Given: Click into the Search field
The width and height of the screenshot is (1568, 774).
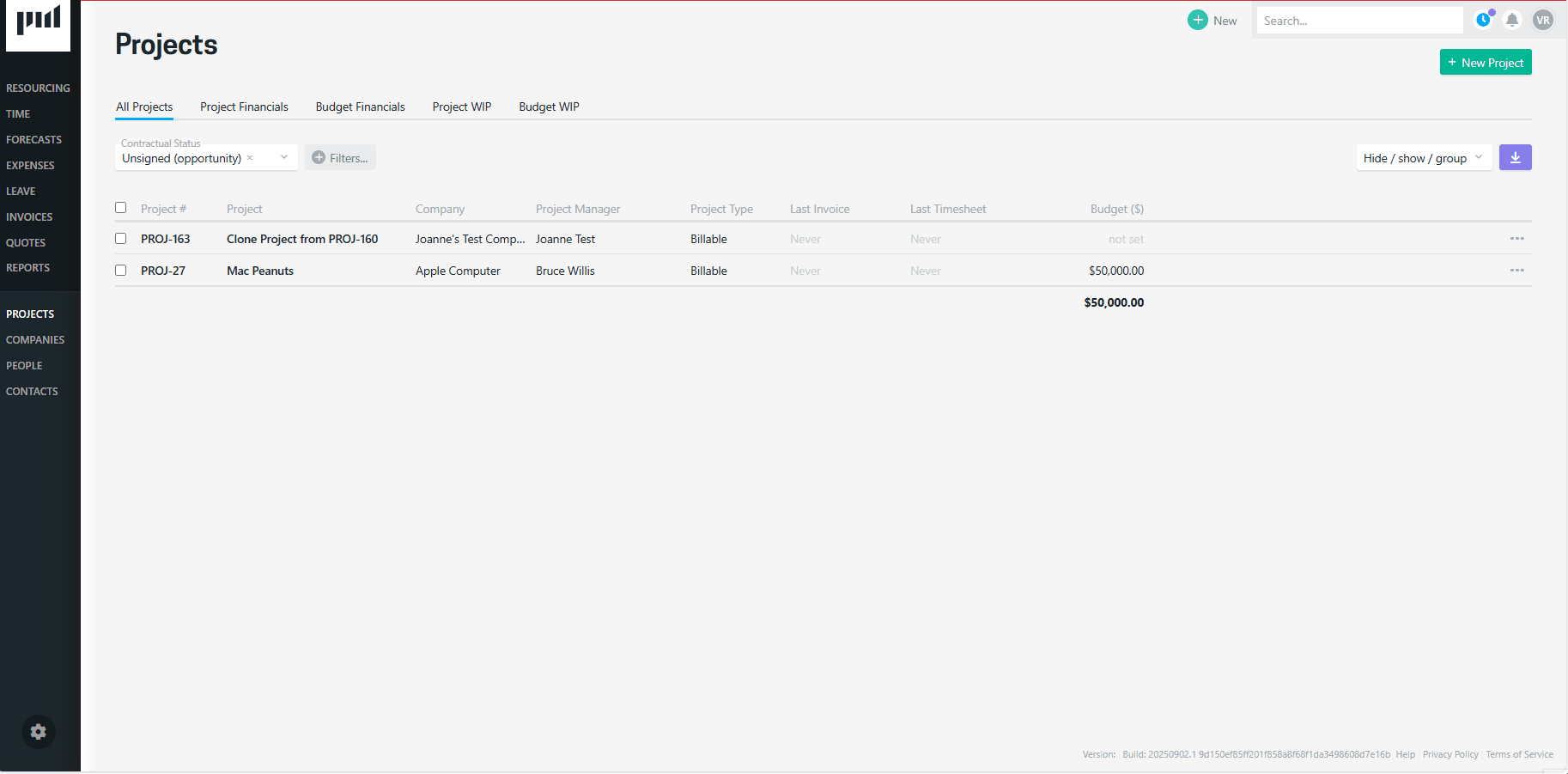Looking at the screenshot, I should click(1358, 21).
